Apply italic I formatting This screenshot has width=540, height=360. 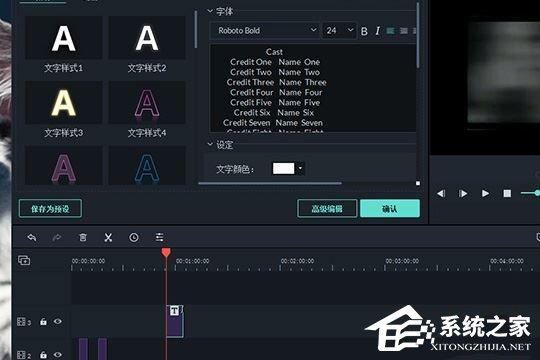click(x=377, y=31)
